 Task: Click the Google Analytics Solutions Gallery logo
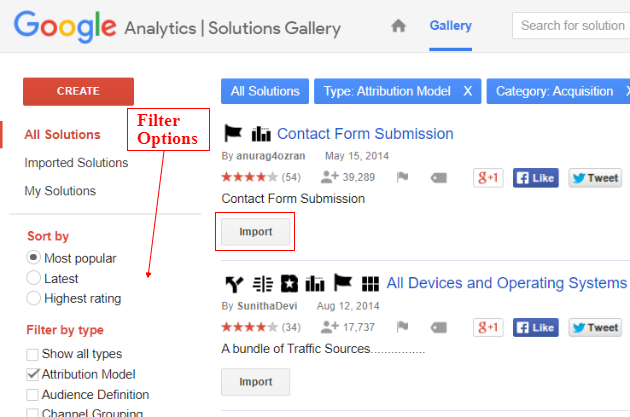coord(177,27)
